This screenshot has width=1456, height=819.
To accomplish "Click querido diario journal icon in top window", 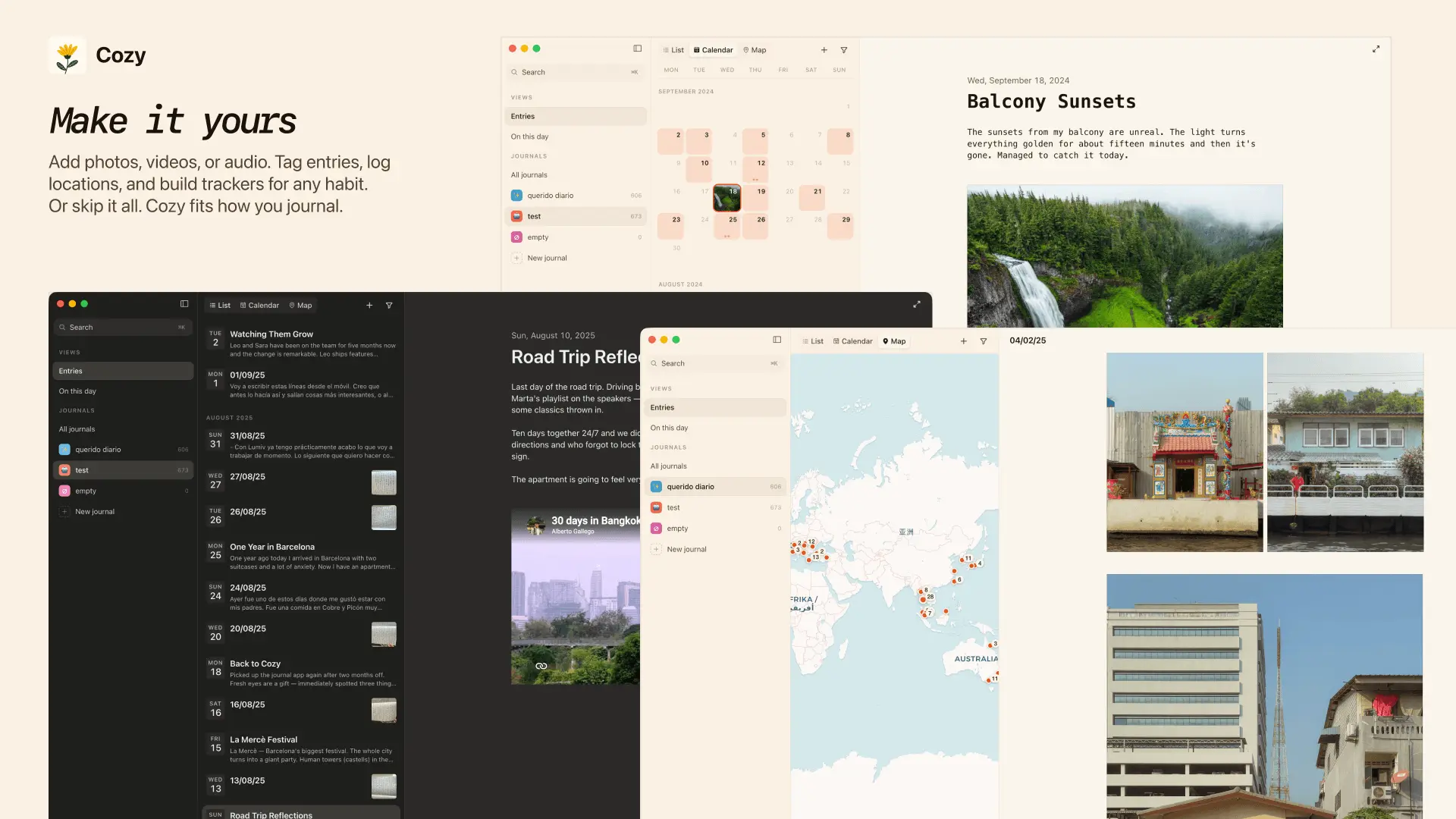I will [516, 196].
